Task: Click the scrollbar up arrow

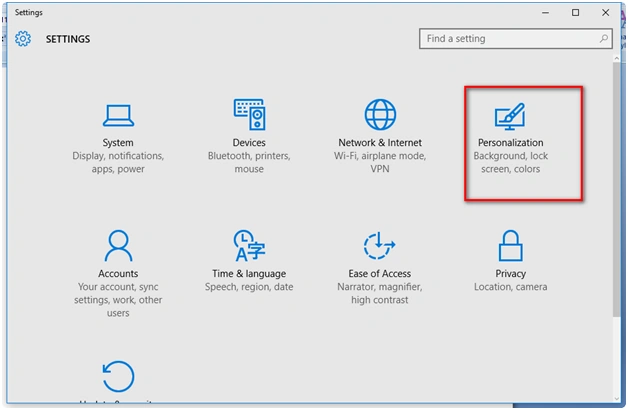Action: coord(616,58)
